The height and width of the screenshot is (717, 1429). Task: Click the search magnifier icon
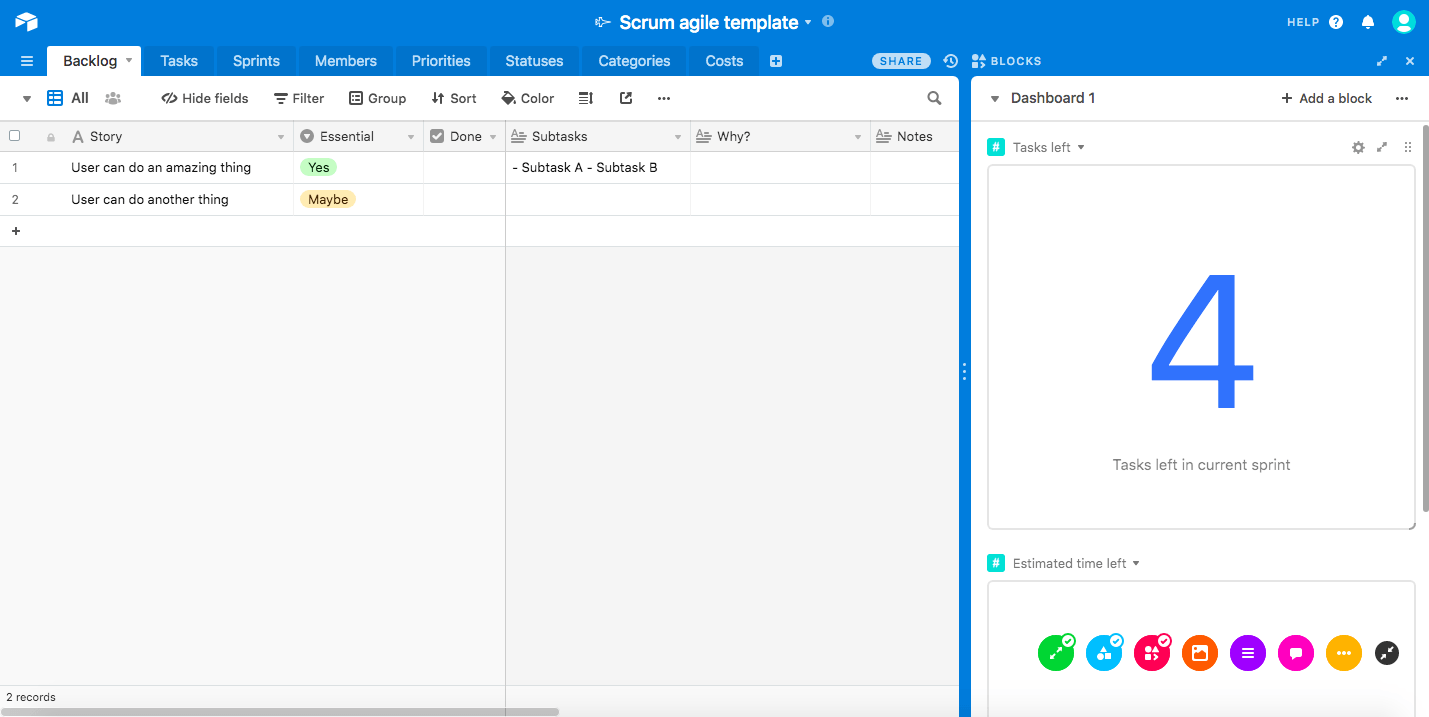[934, 98]
